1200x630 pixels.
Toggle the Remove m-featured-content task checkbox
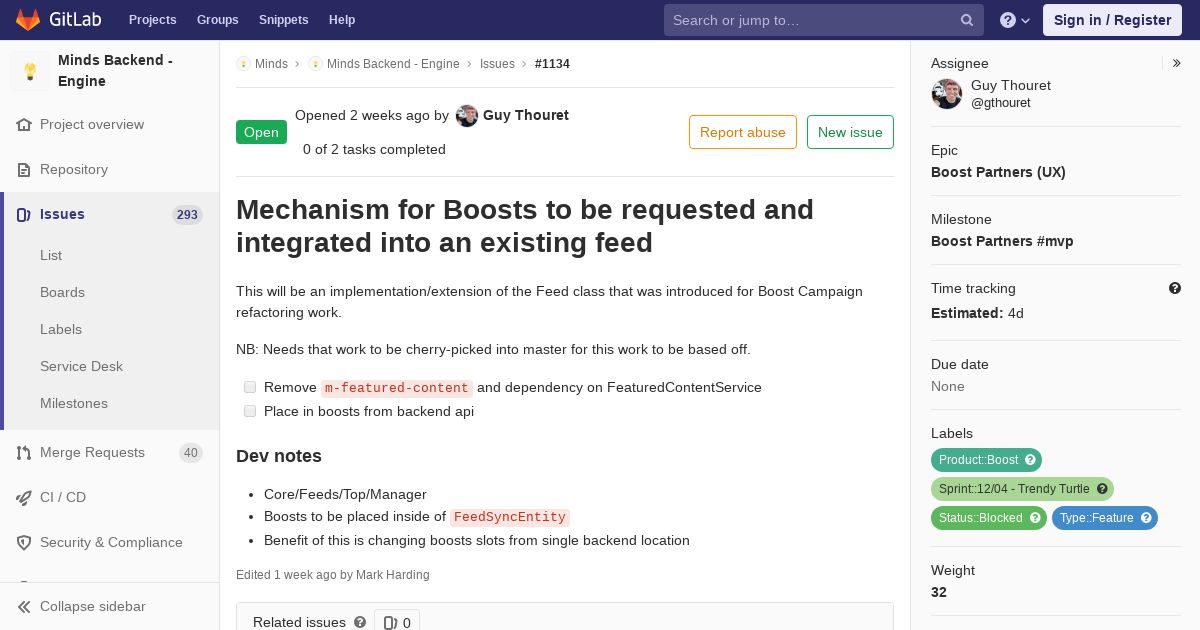(250, 387)
